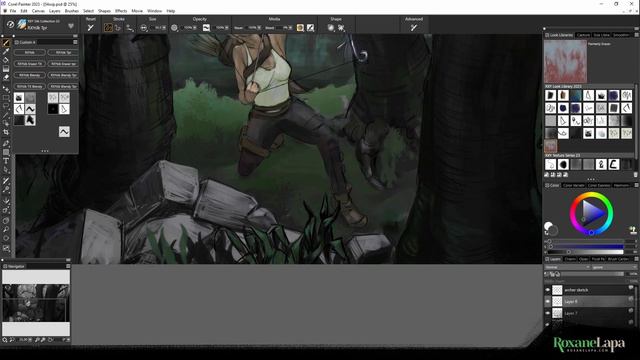Open the layer composite method dropdown
Viewport: 640px width, 360px height.
[x=567, y=267]
